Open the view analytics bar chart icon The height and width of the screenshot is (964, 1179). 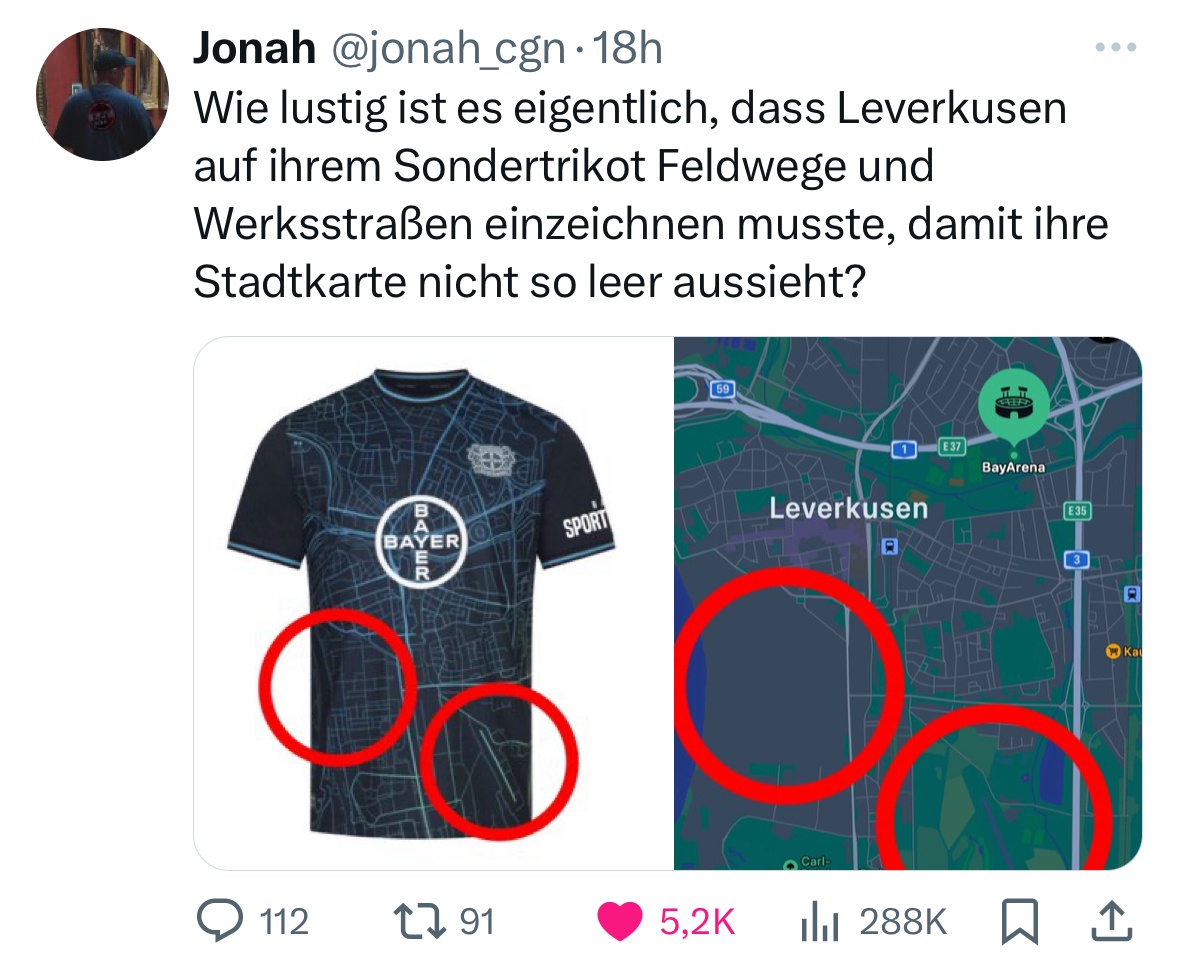pyautogui.click(x=820, y=922)
